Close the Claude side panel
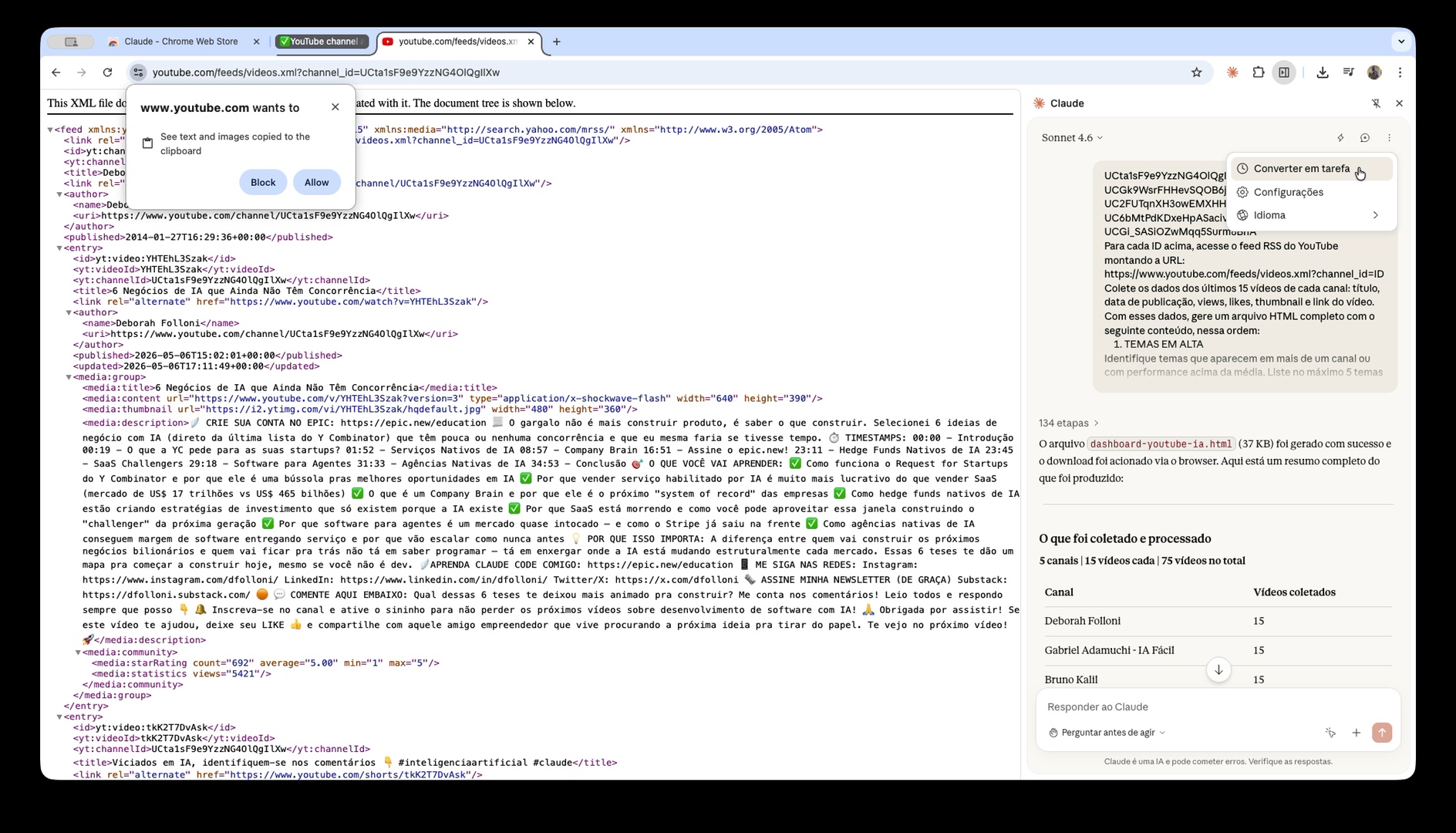Image resolution: width=1456 pixels, height=833 pixels. point(1399,103)
